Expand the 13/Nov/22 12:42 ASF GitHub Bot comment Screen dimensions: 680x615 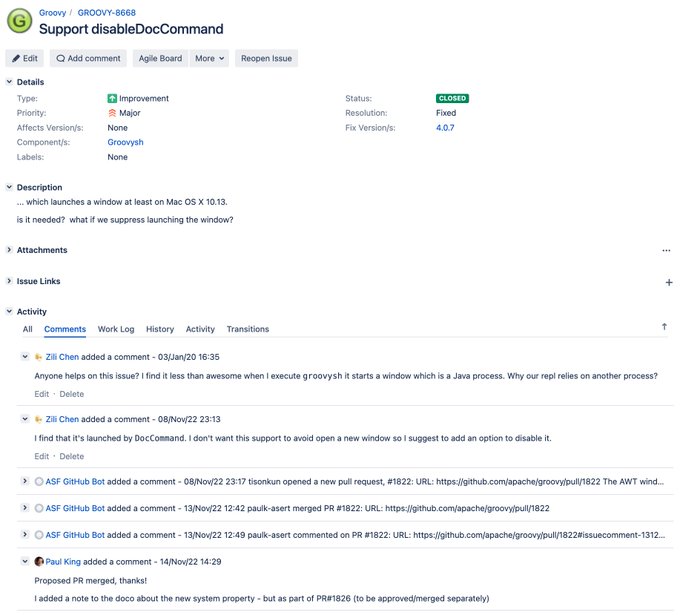[25, 507]
